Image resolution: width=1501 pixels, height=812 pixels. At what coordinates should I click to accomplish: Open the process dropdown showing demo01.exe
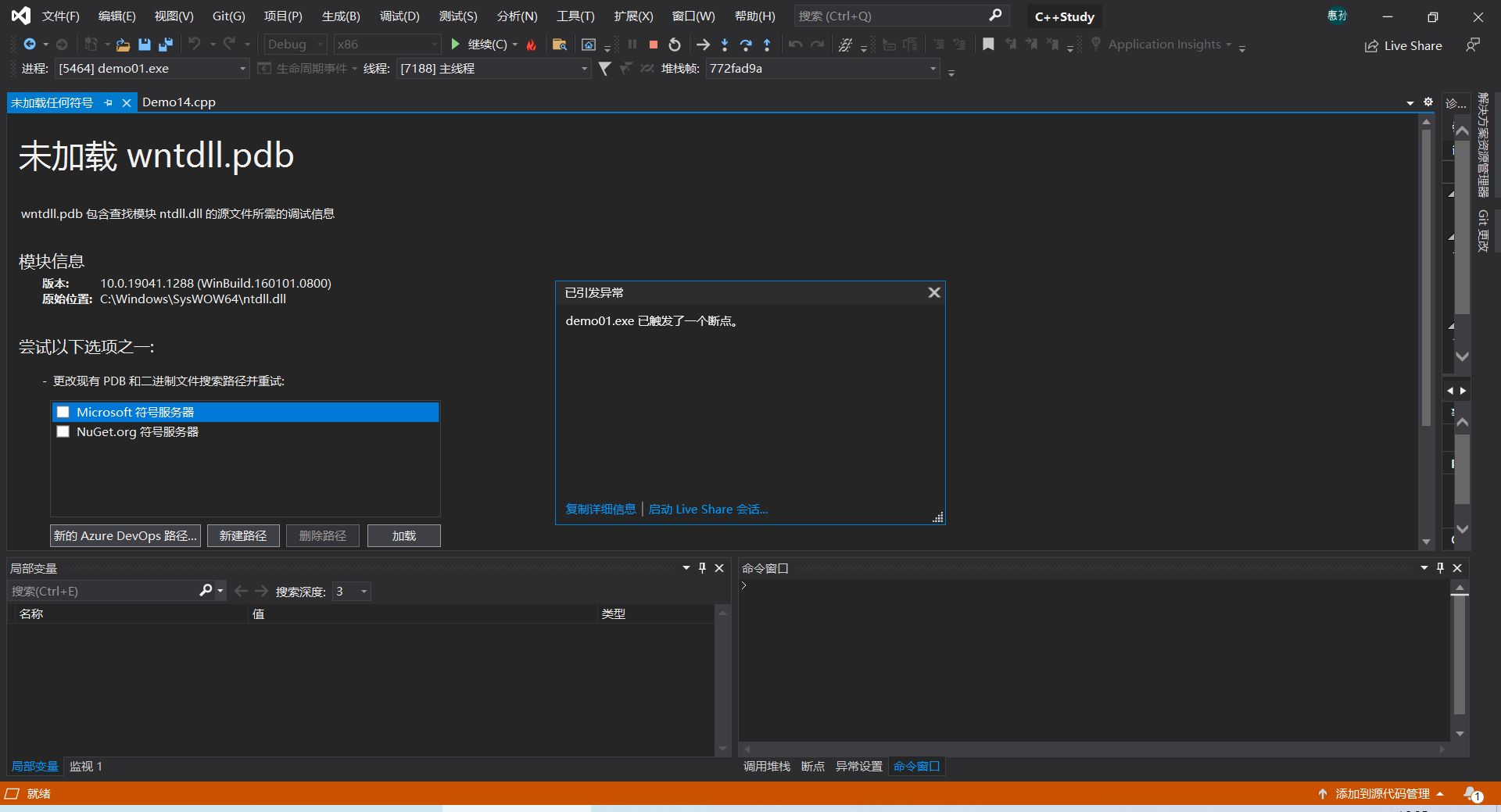152,69
